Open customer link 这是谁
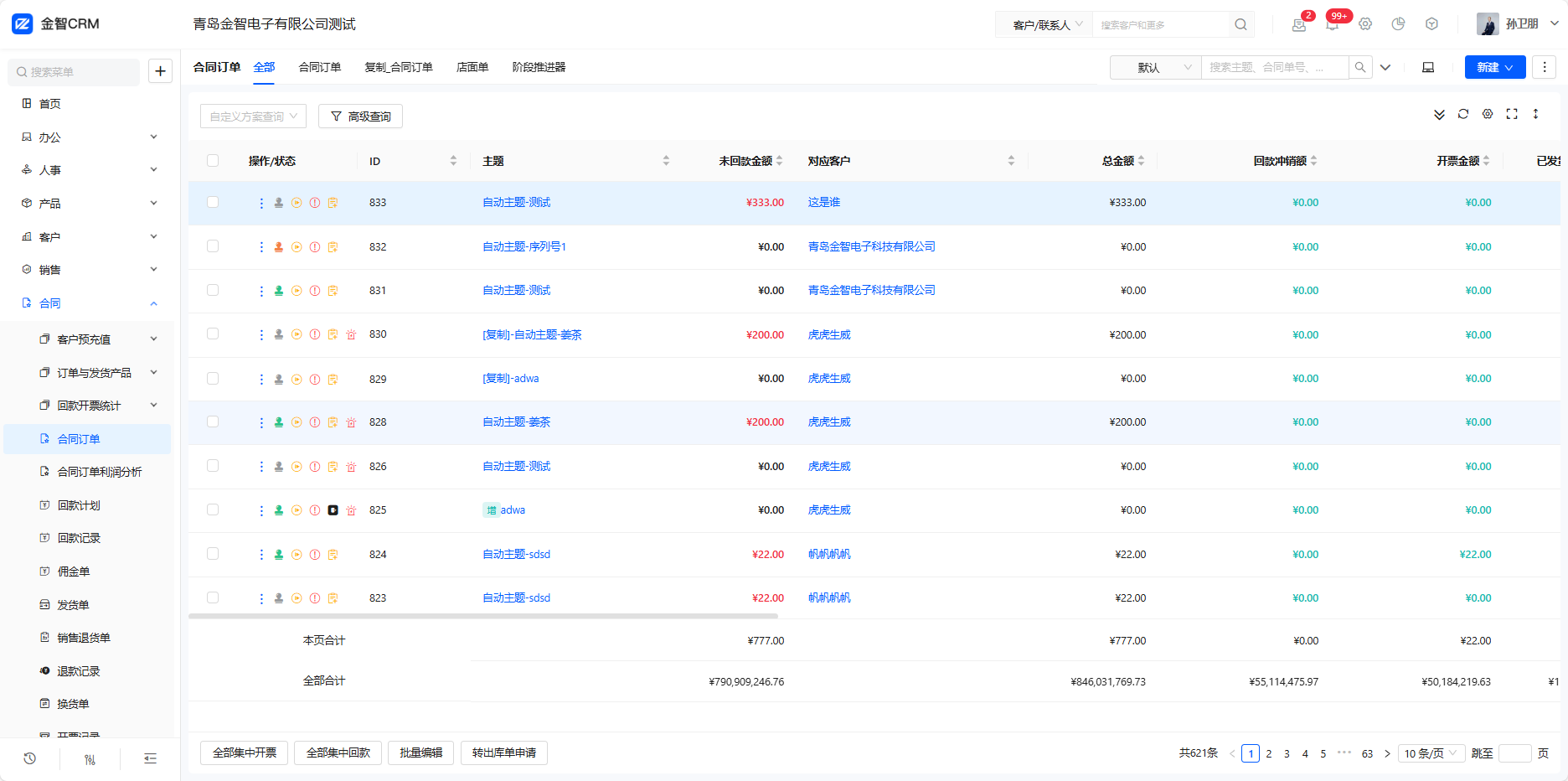1568x781 pixels. 824,202
